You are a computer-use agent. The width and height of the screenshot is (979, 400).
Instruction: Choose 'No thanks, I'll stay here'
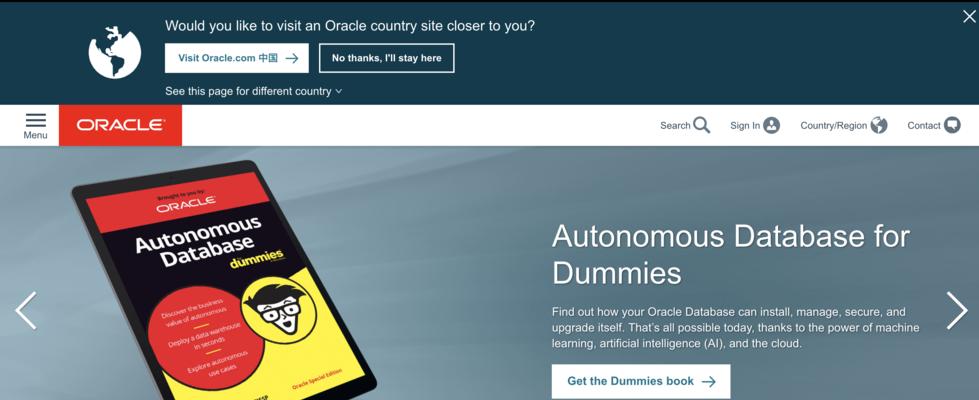(386, 58)
